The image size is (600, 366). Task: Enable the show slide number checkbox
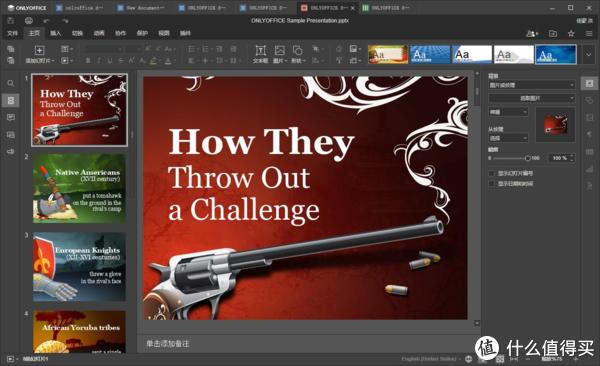pyautogui.click(x=492, y=173)
